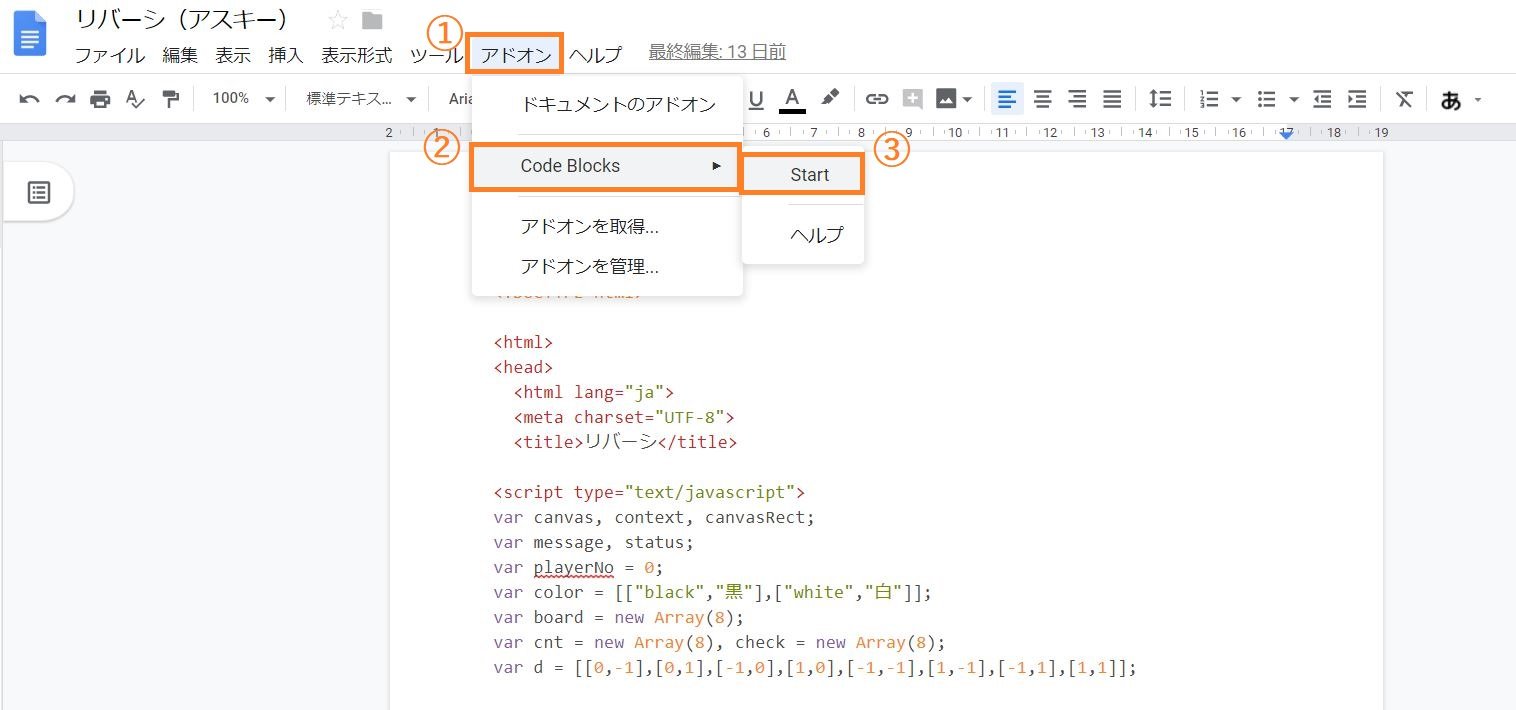
Task: Print the document via printer icon
Action: click(100, 99)
